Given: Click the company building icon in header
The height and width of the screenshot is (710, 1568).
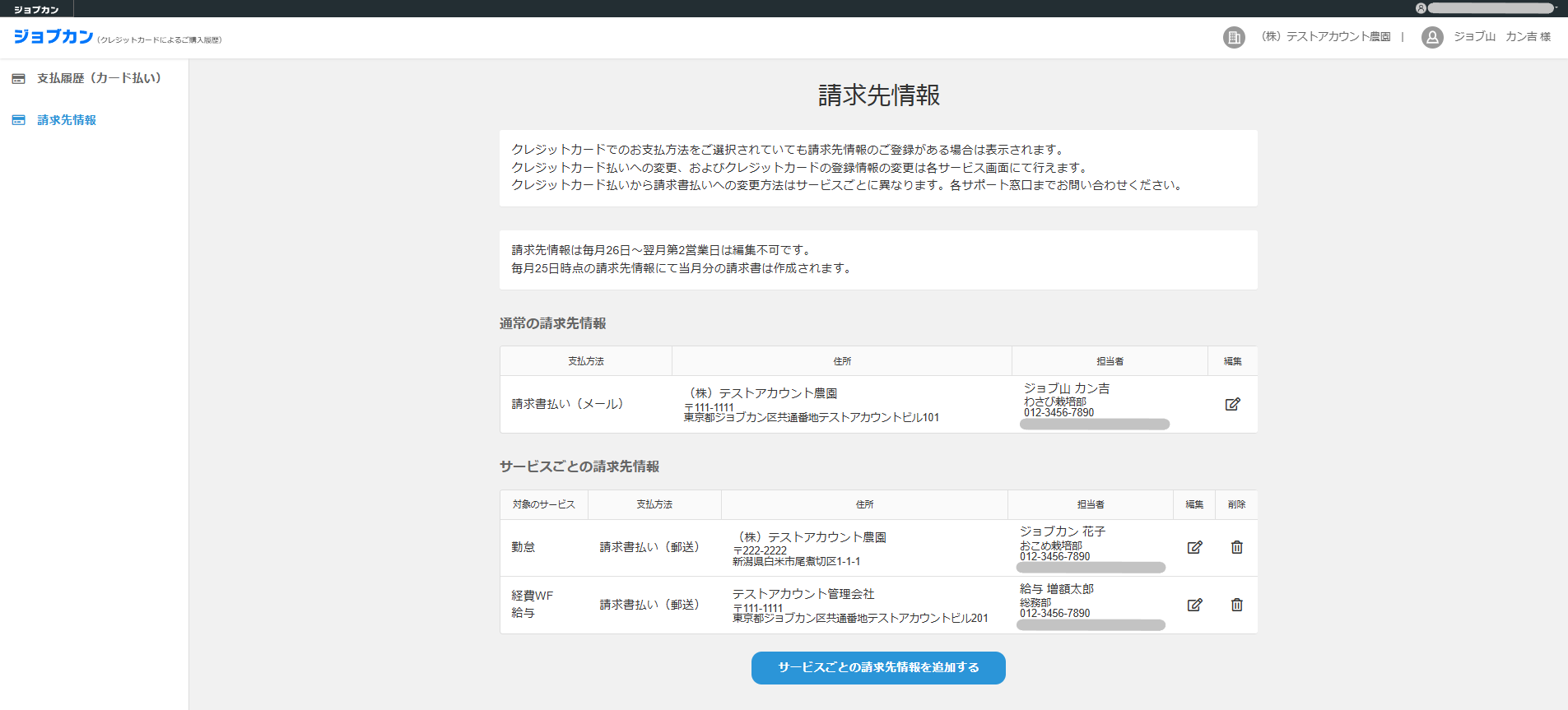Looking at the screenshot, I should tap(1234, 37).
